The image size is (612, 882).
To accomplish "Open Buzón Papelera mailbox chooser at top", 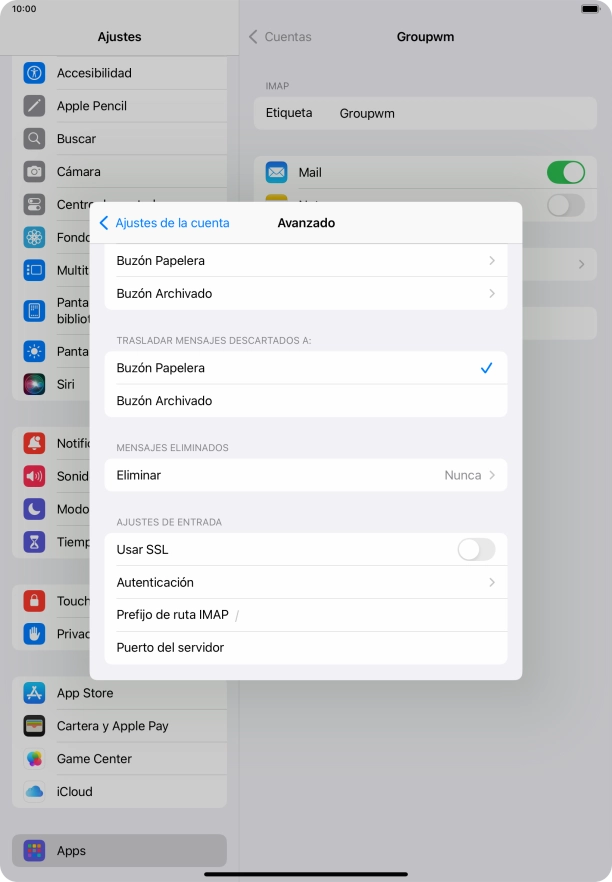I will tap(305, 261).
